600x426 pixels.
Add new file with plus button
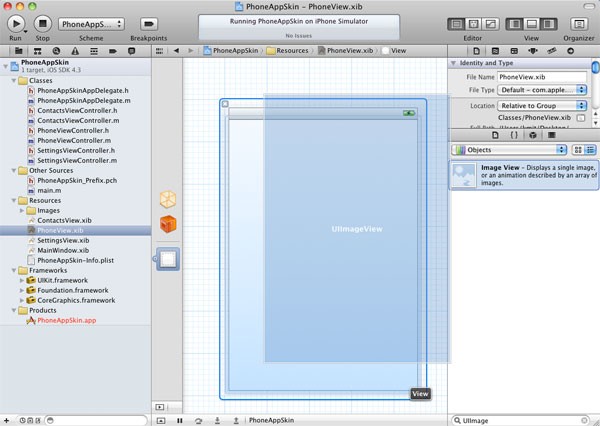coord(6,420)
